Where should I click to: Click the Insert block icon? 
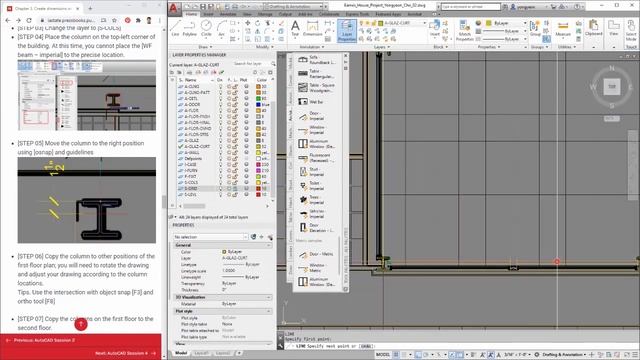point(434,28)
